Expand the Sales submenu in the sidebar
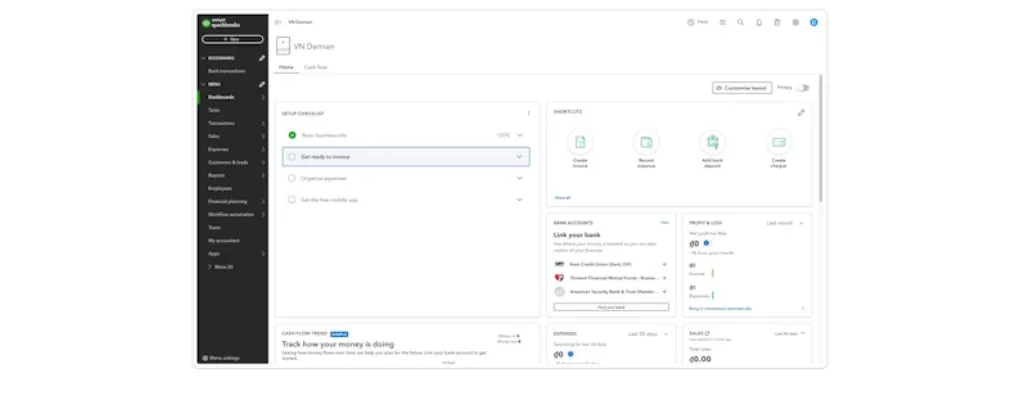 coord(263,136)
